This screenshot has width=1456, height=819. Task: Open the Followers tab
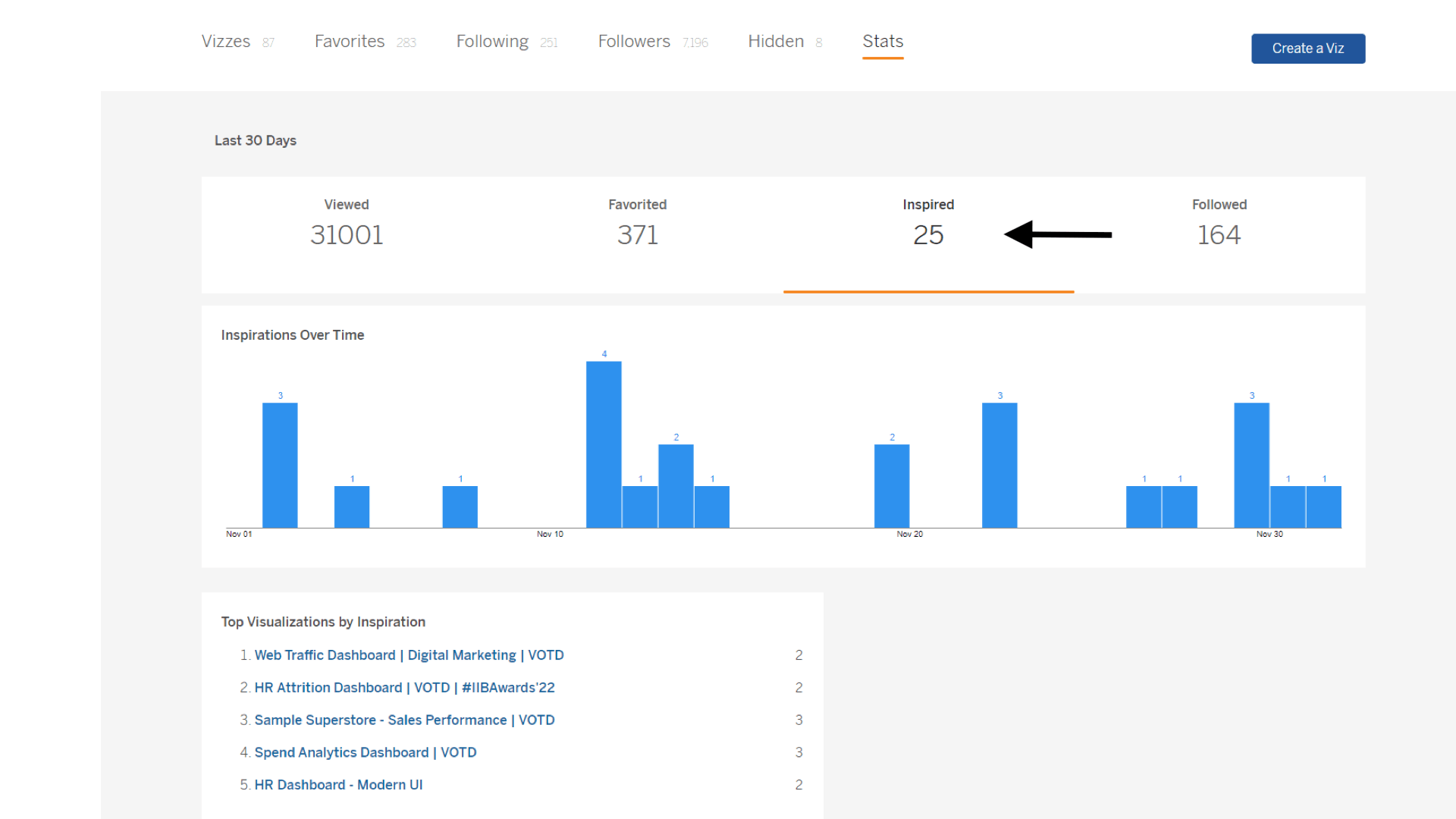tap(634, 41)
